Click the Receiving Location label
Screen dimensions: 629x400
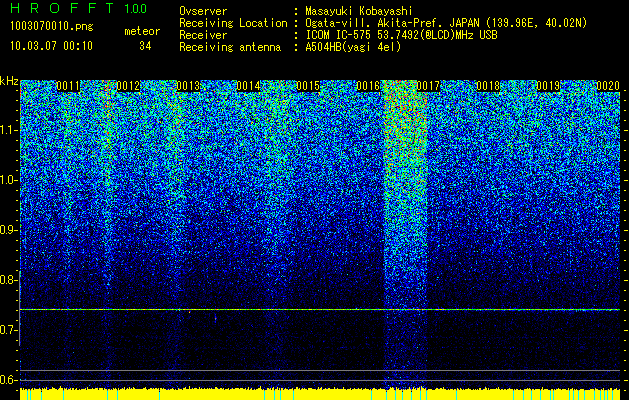pos(233,23)
